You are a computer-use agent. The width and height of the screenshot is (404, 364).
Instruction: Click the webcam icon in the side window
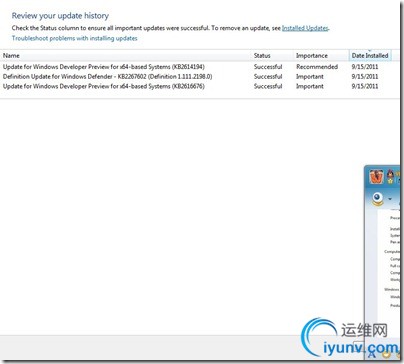tap(378, 199)
